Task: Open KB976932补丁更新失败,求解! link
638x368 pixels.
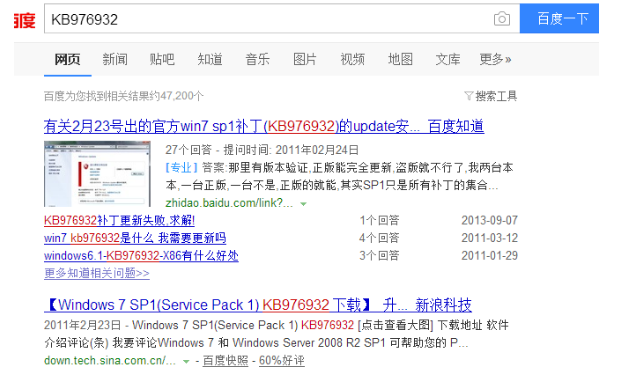Action: 119,220
